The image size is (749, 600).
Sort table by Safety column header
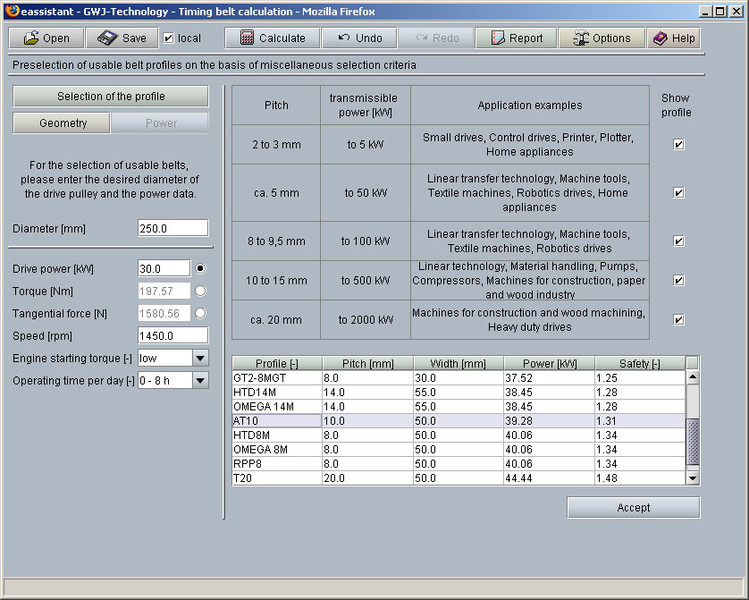(639, 363)
